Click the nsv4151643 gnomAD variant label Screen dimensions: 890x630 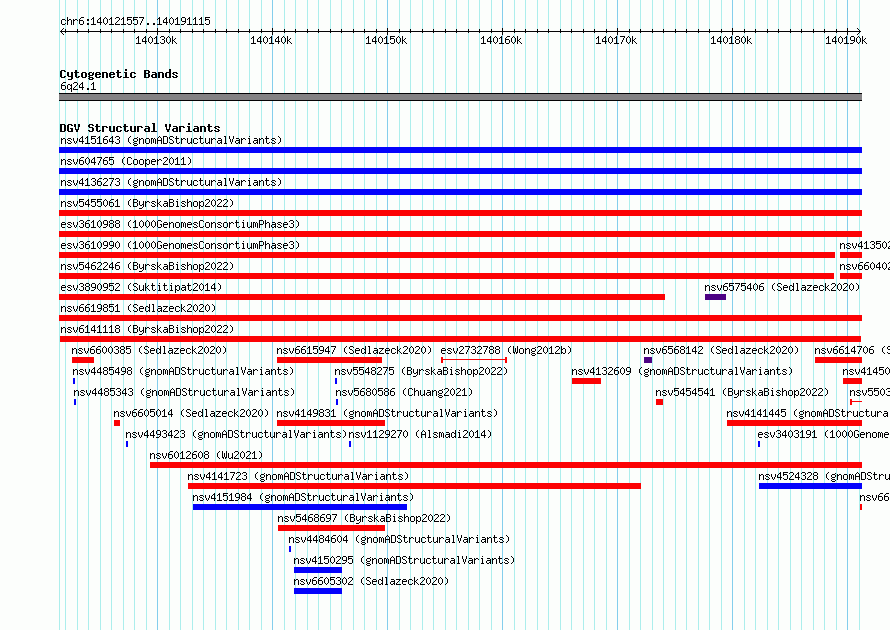click(x=171, y=140)
